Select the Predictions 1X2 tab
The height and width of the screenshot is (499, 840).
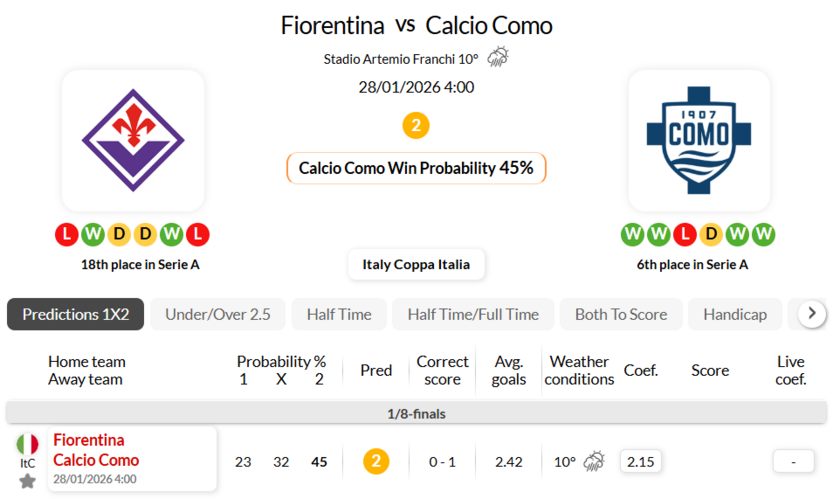click(x=76, y=314)
